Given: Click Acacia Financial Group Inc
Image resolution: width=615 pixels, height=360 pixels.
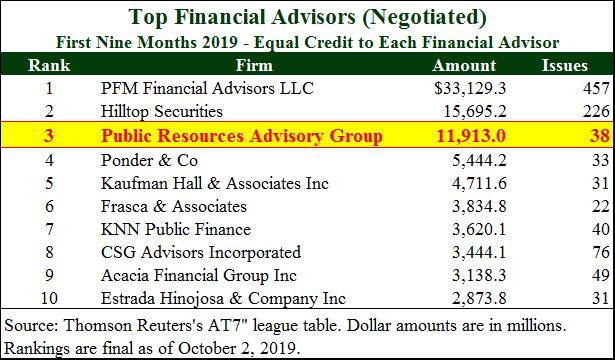Looking at the screenshot, I should coord(199,276).
